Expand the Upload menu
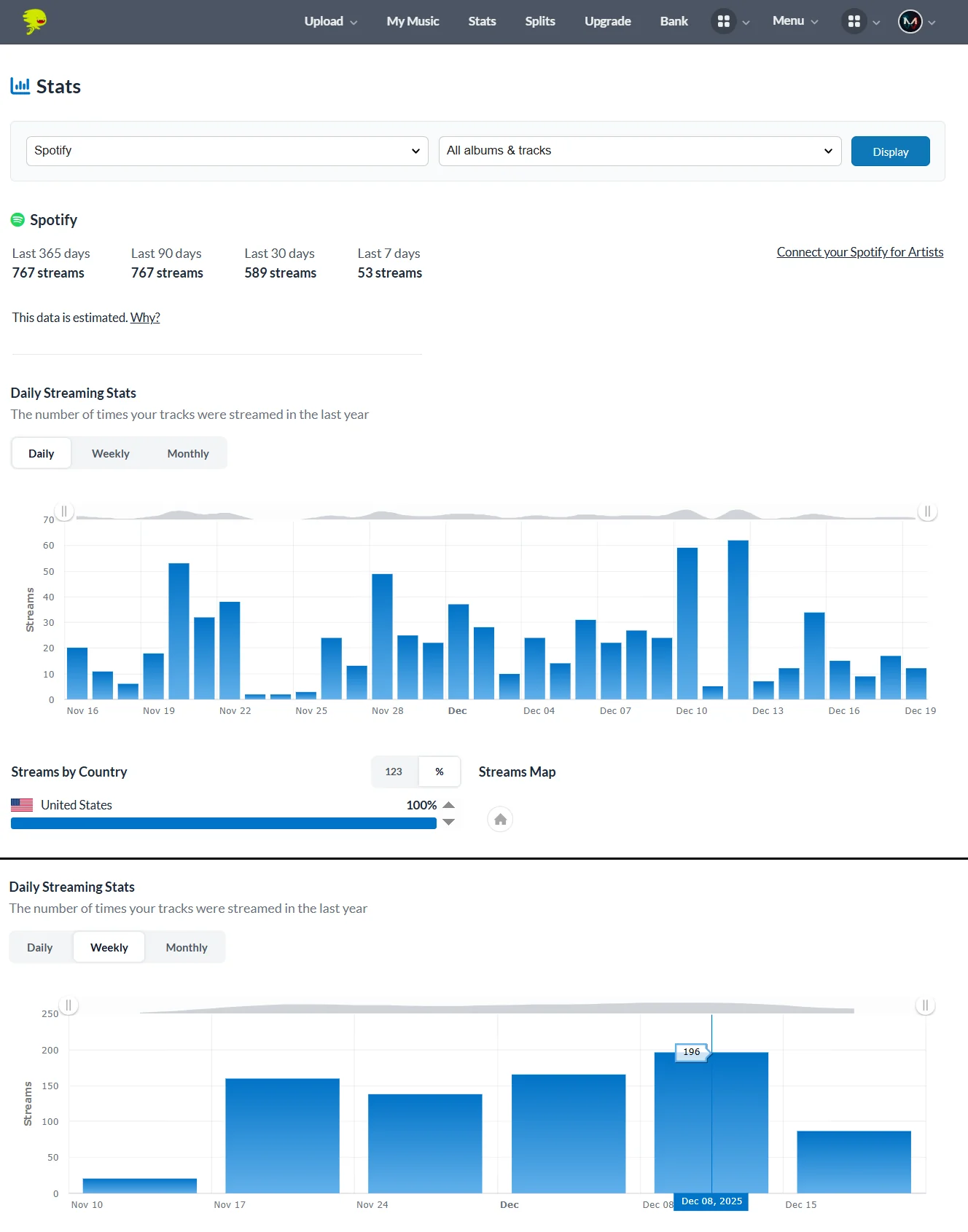968x1232 pixels. [x=331, y=21]
